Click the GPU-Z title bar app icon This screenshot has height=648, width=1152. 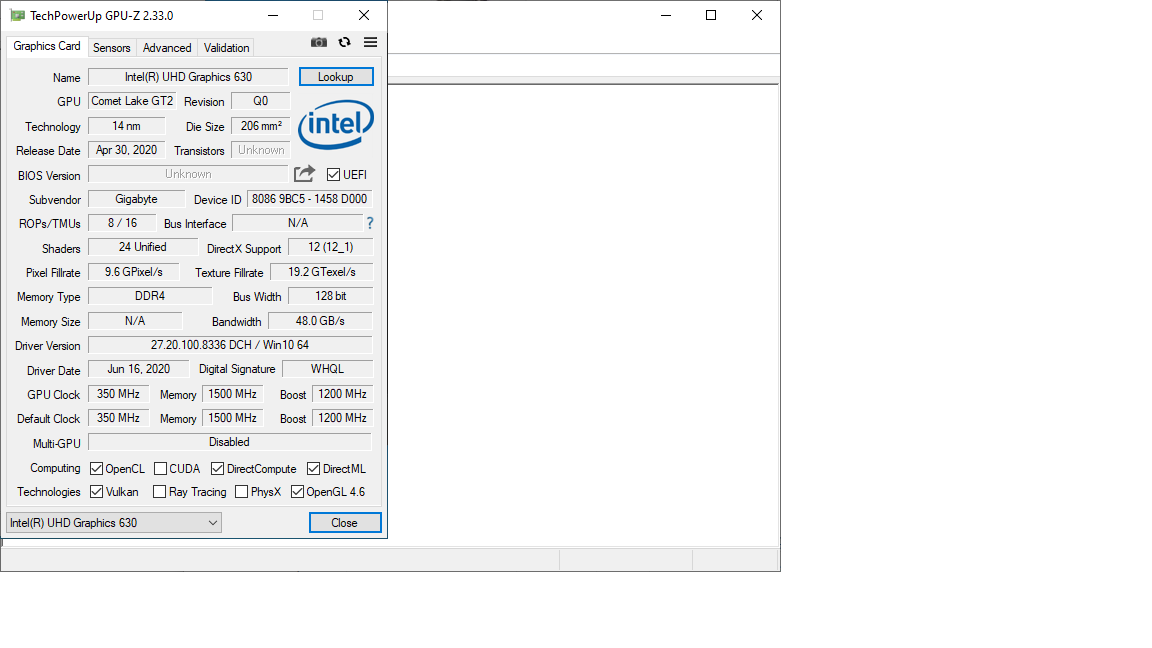point(17,15)
